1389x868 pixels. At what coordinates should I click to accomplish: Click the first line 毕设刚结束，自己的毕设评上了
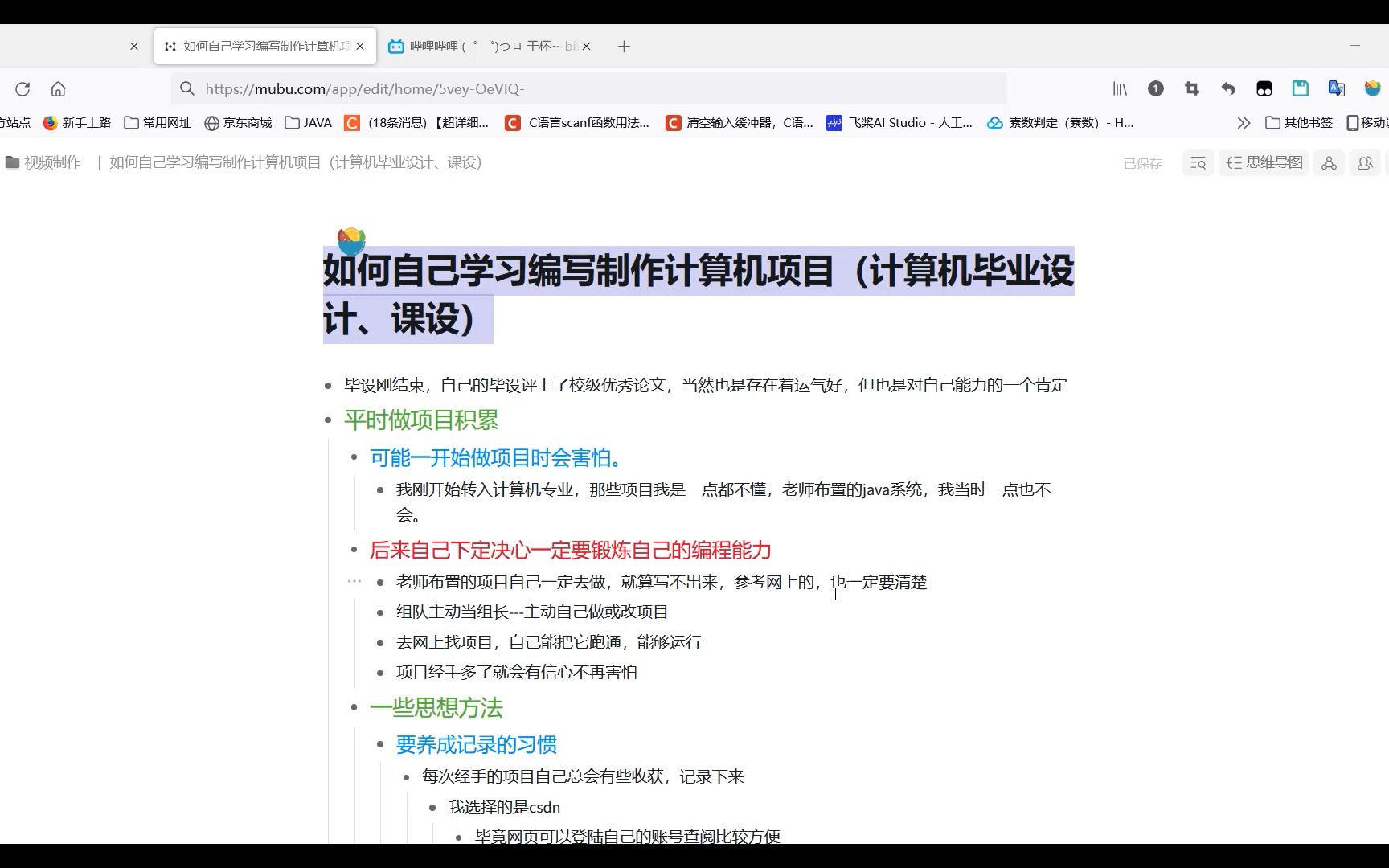pos(706,385)
